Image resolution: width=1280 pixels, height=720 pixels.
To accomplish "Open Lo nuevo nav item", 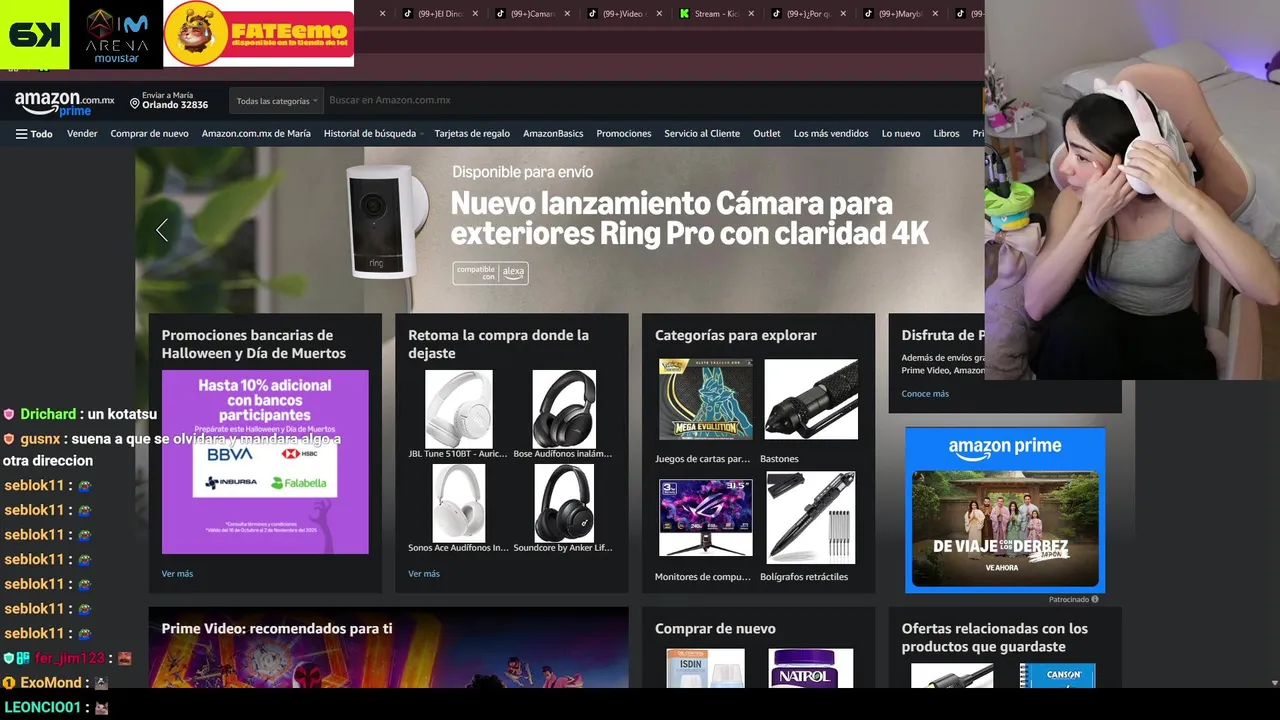I will coord(901,134).
